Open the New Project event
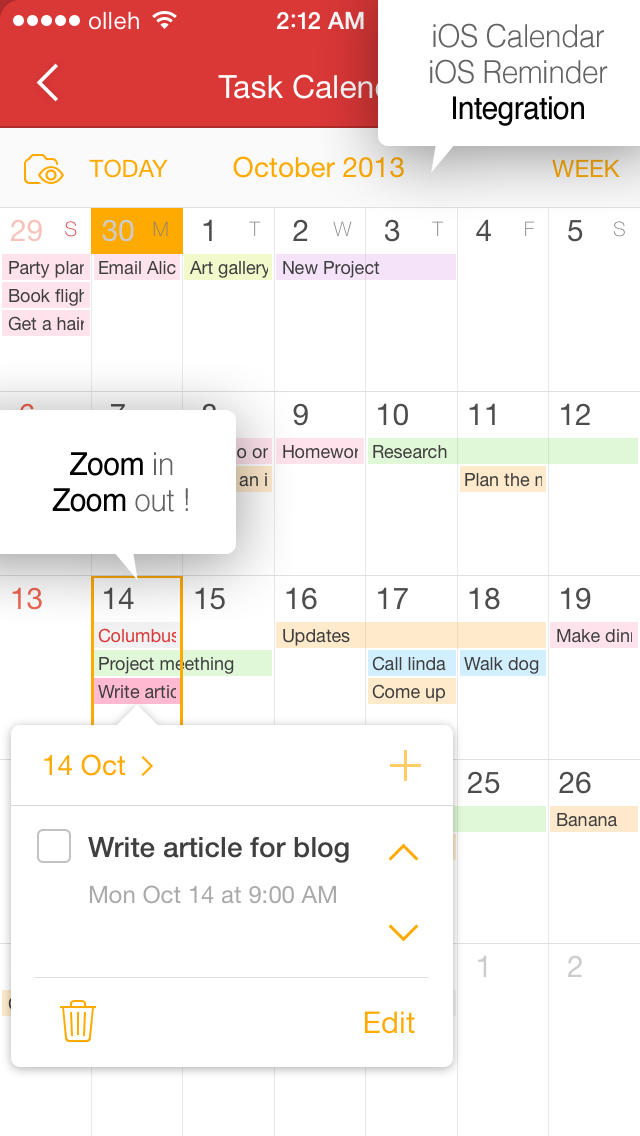Image resolution: width=640 pixels, height=1136 pixels. [x=365, y=268]
